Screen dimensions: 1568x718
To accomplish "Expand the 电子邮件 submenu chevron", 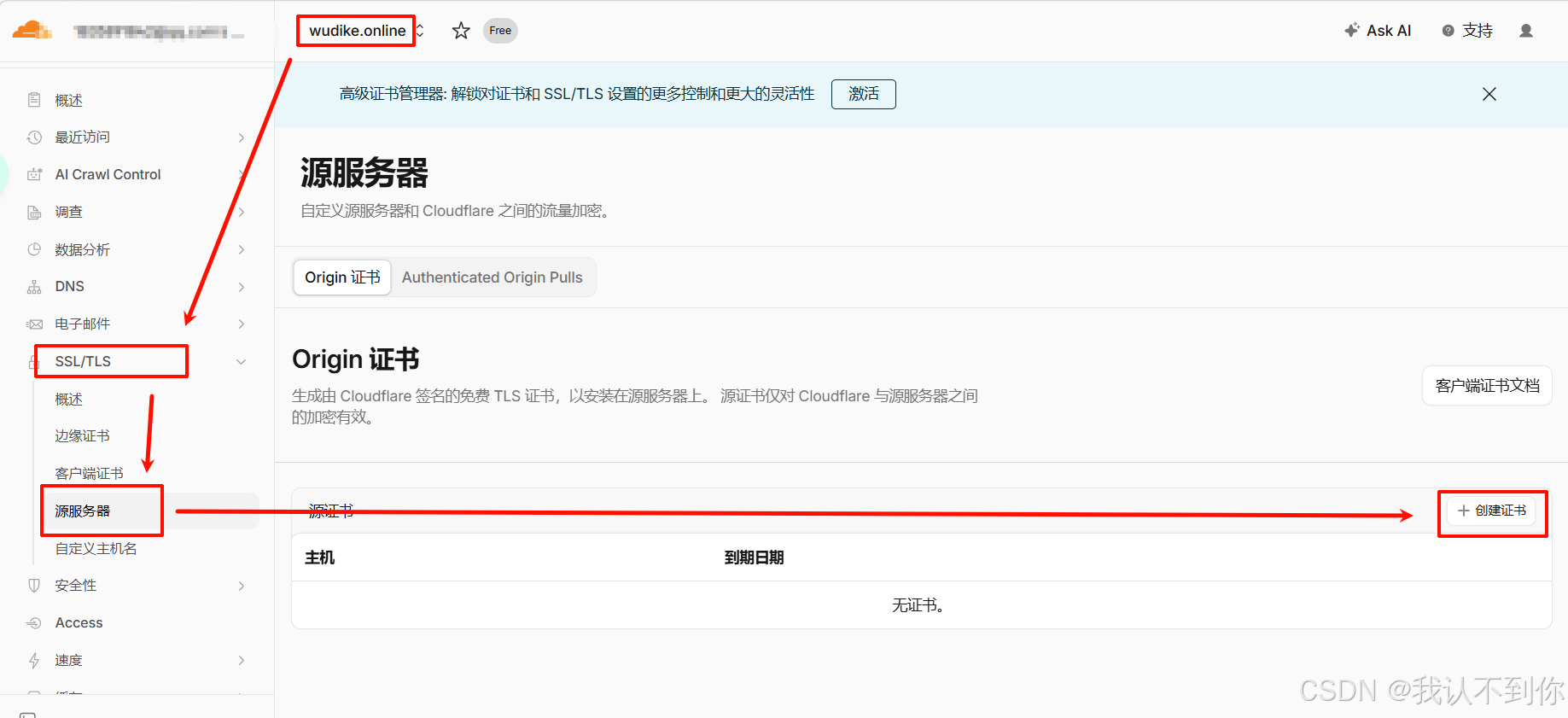I will point(242,324).
